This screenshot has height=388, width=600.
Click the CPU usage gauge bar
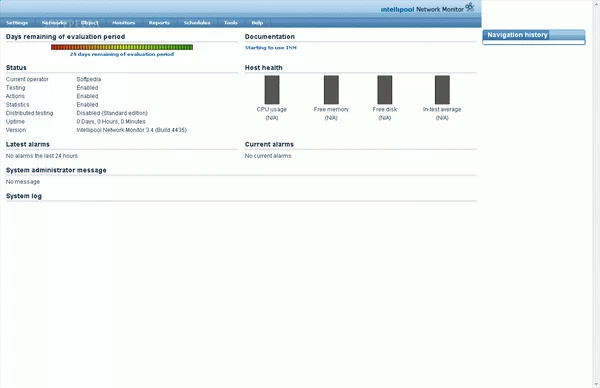272,90
